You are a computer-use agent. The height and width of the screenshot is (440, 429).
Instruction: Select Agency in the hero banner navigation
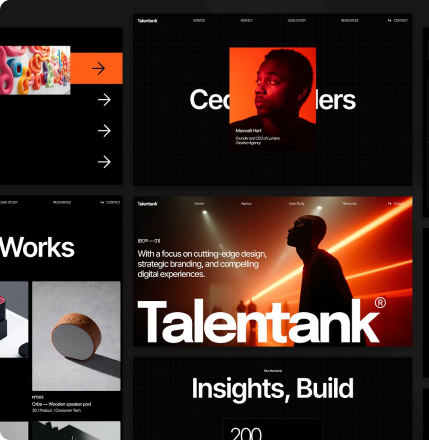coord(246,203)
